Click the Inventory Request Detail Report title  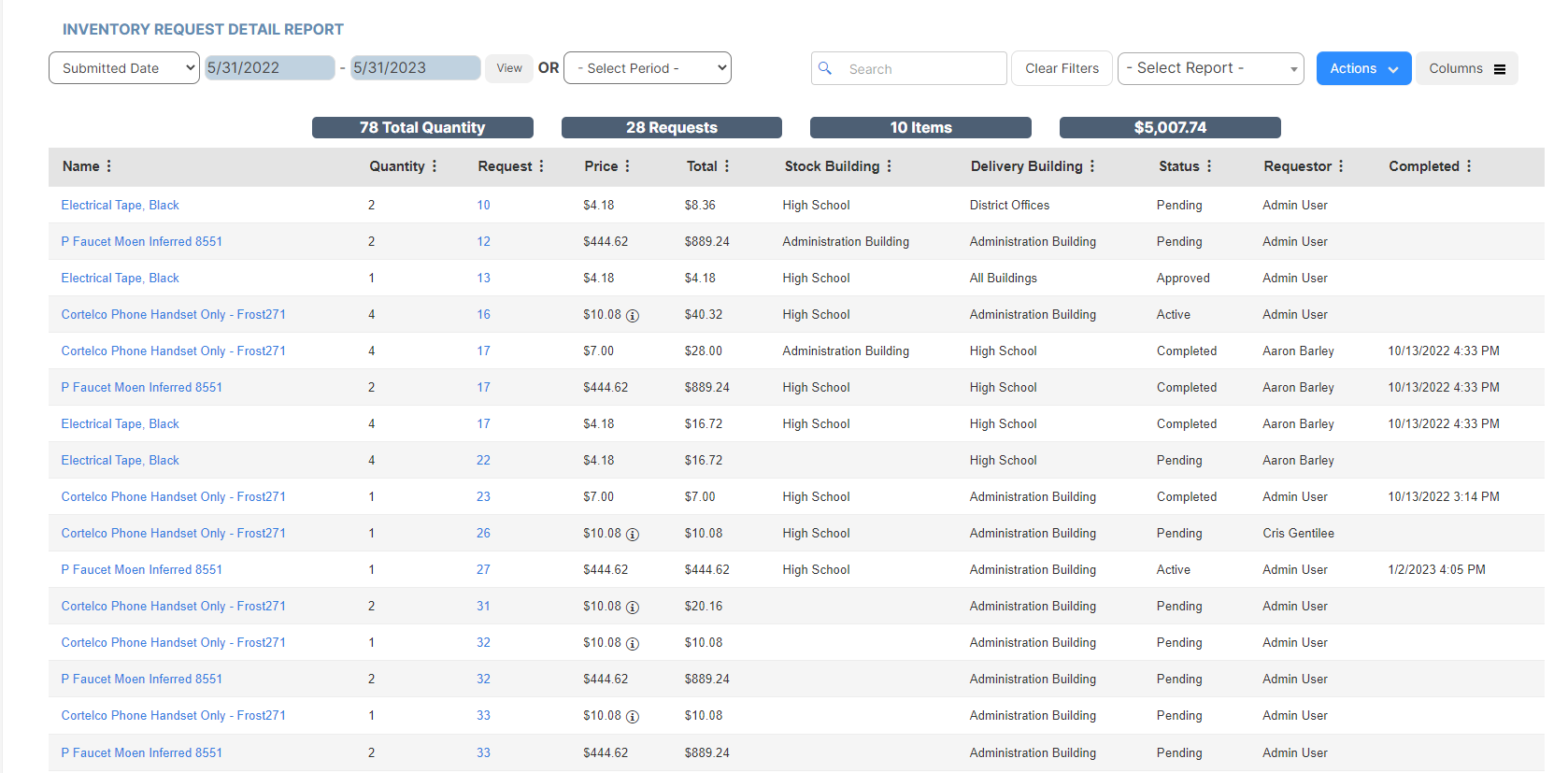coord(203,29)
